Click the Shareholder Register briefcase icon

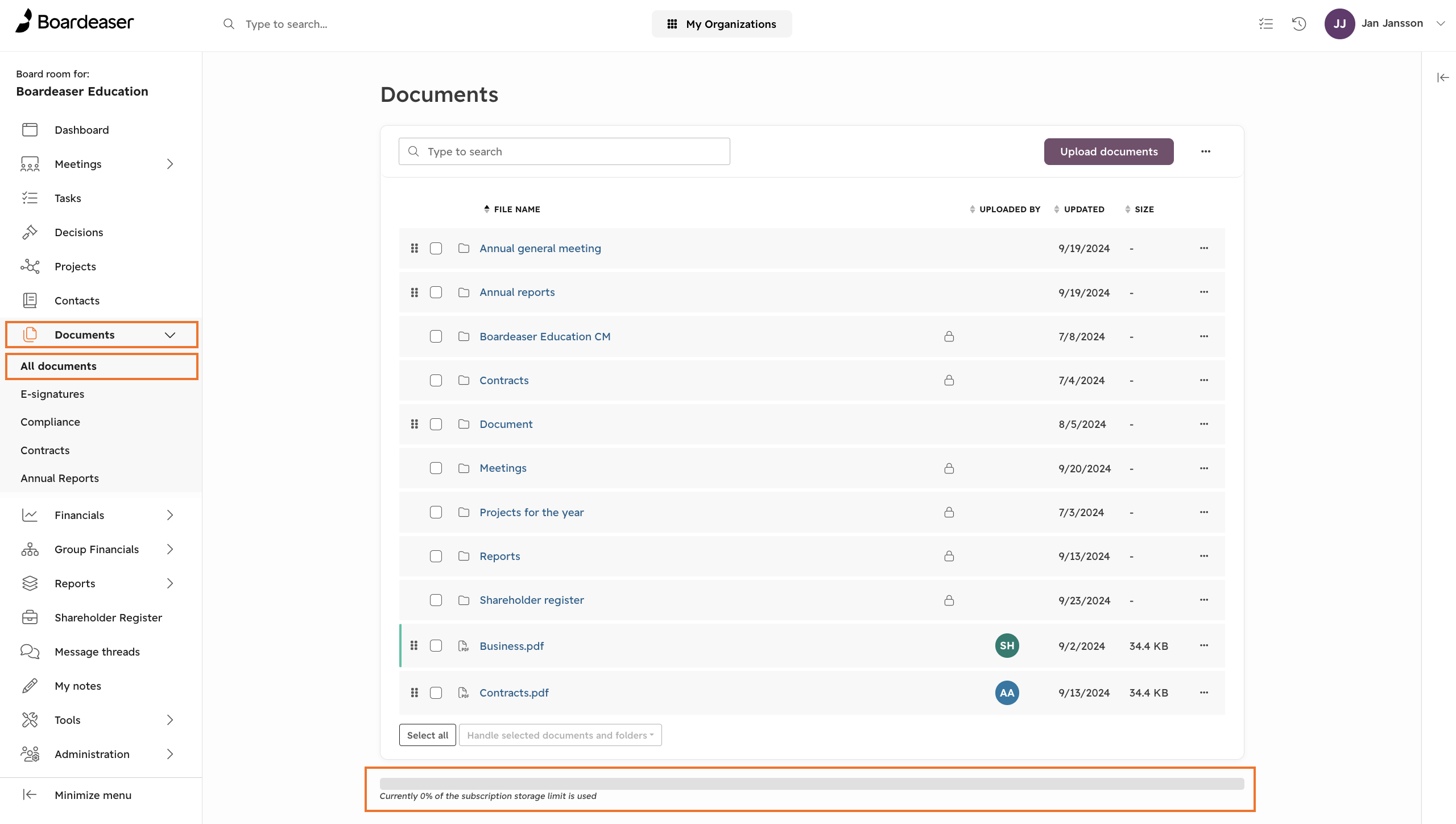pos(30,617)
